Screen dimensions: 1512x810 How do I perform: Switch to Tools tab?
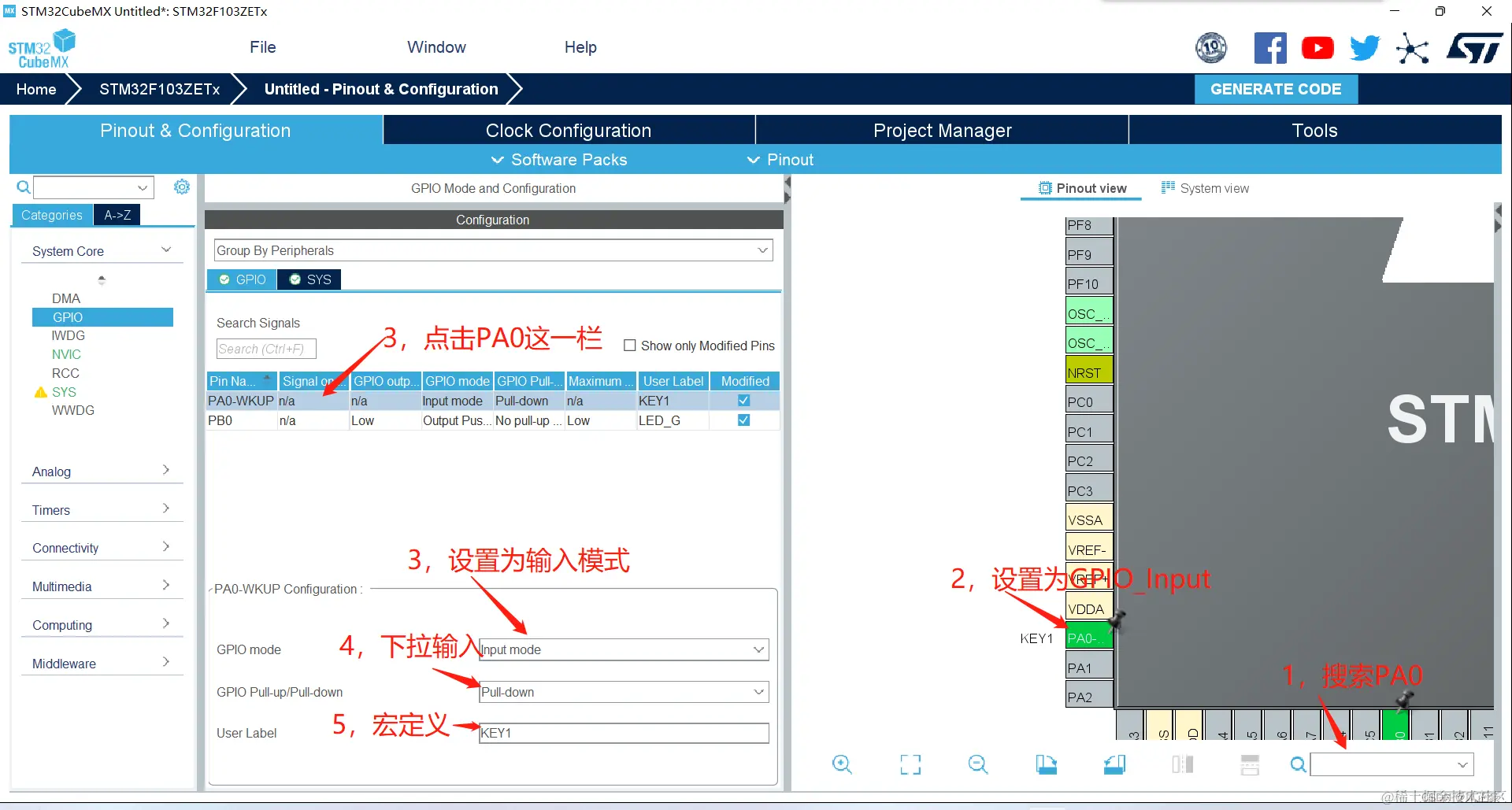1314,131
